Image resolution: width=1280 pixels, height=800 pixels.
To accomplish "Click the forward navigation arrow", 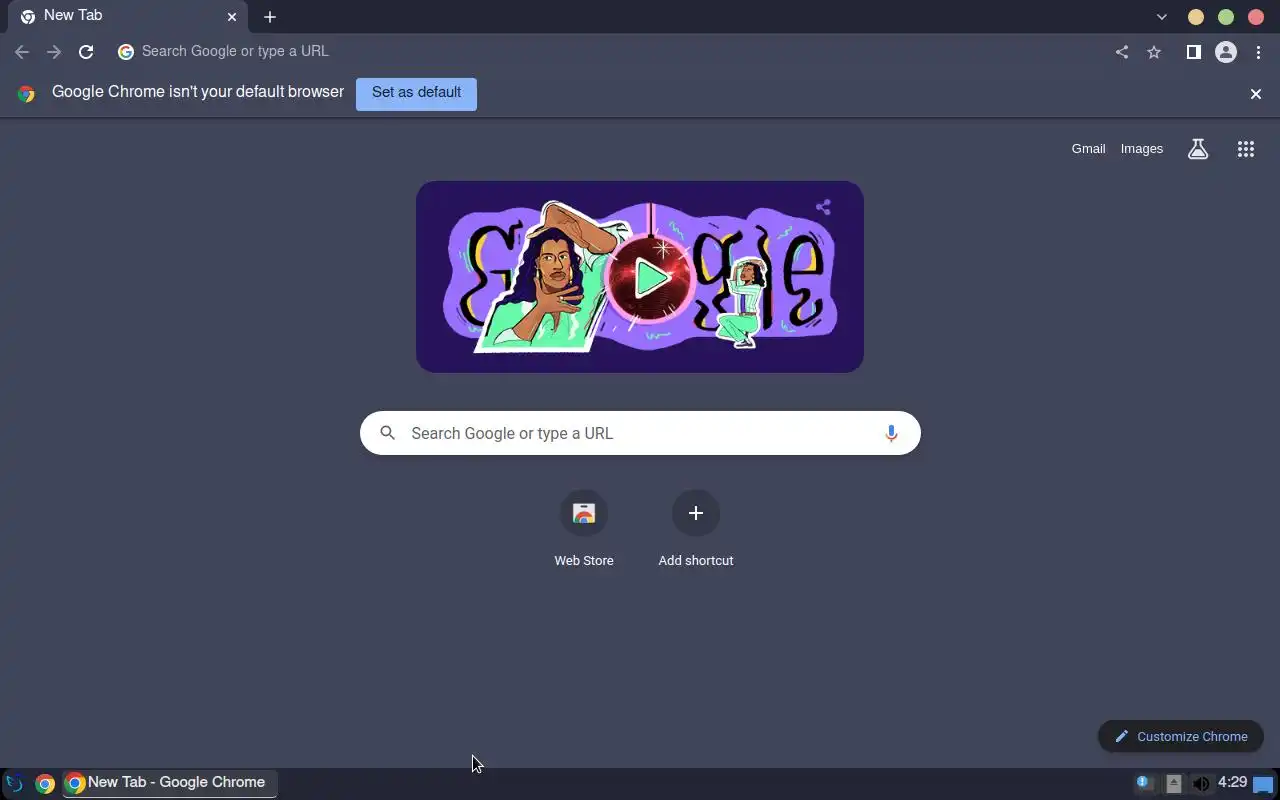I will tap(54, 52).
